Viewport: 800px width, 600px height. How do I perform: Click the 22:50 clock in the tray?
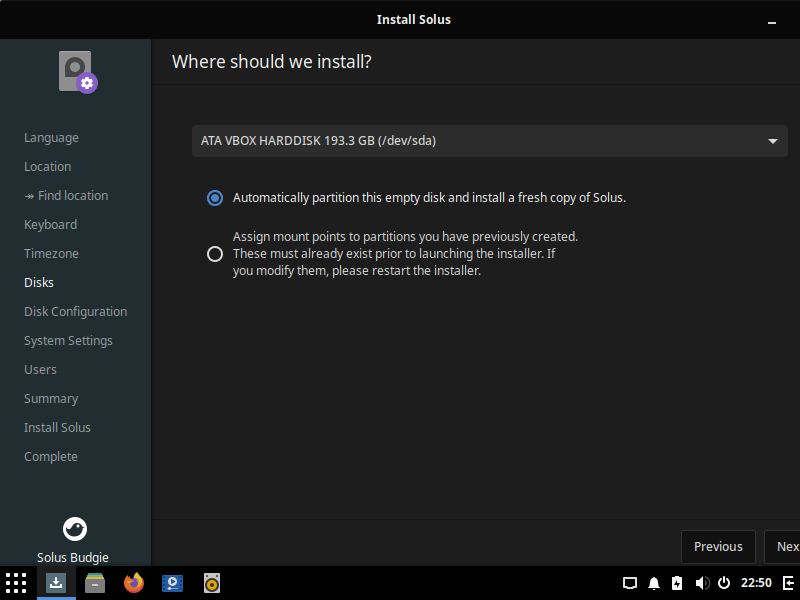click(x=756, y=583)
